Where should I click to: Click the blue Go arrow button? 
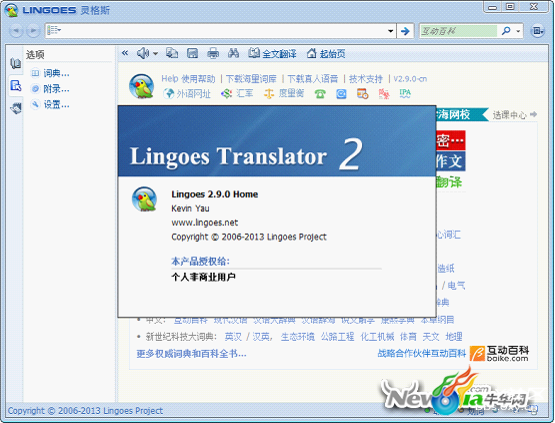click(405, 31)
